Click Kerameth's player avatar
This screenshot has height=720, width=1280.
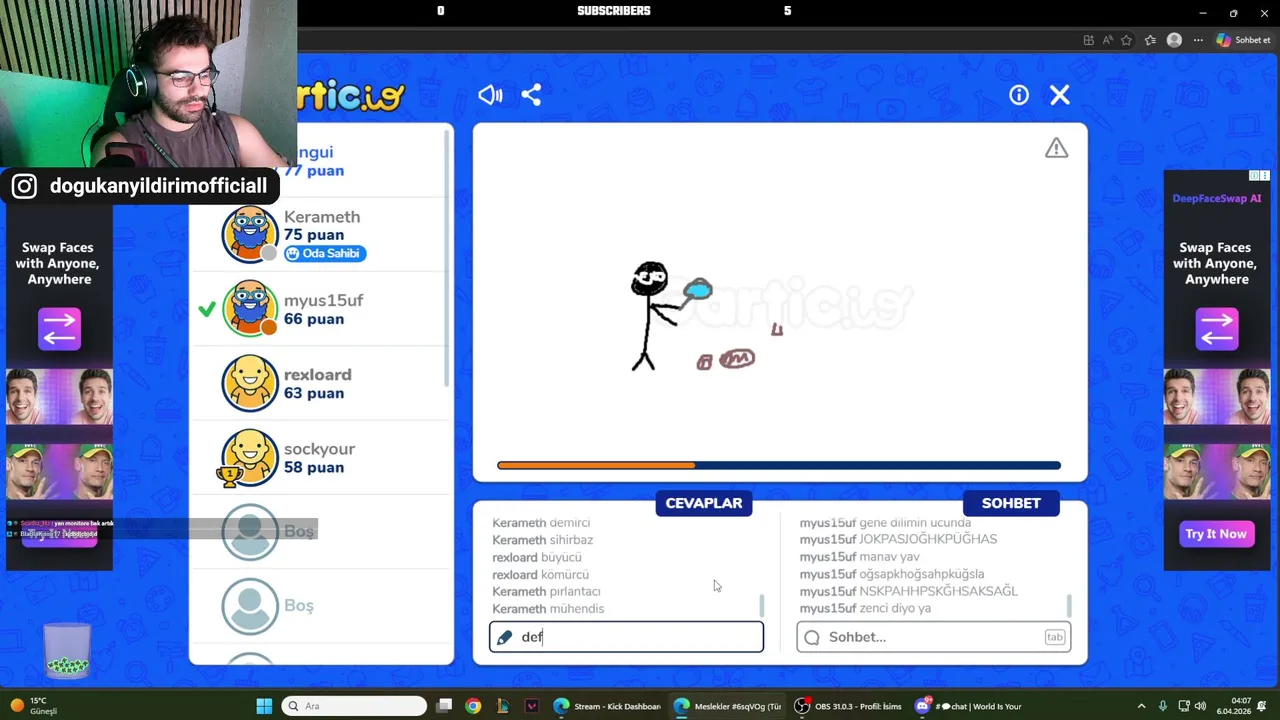coord(250,234)
